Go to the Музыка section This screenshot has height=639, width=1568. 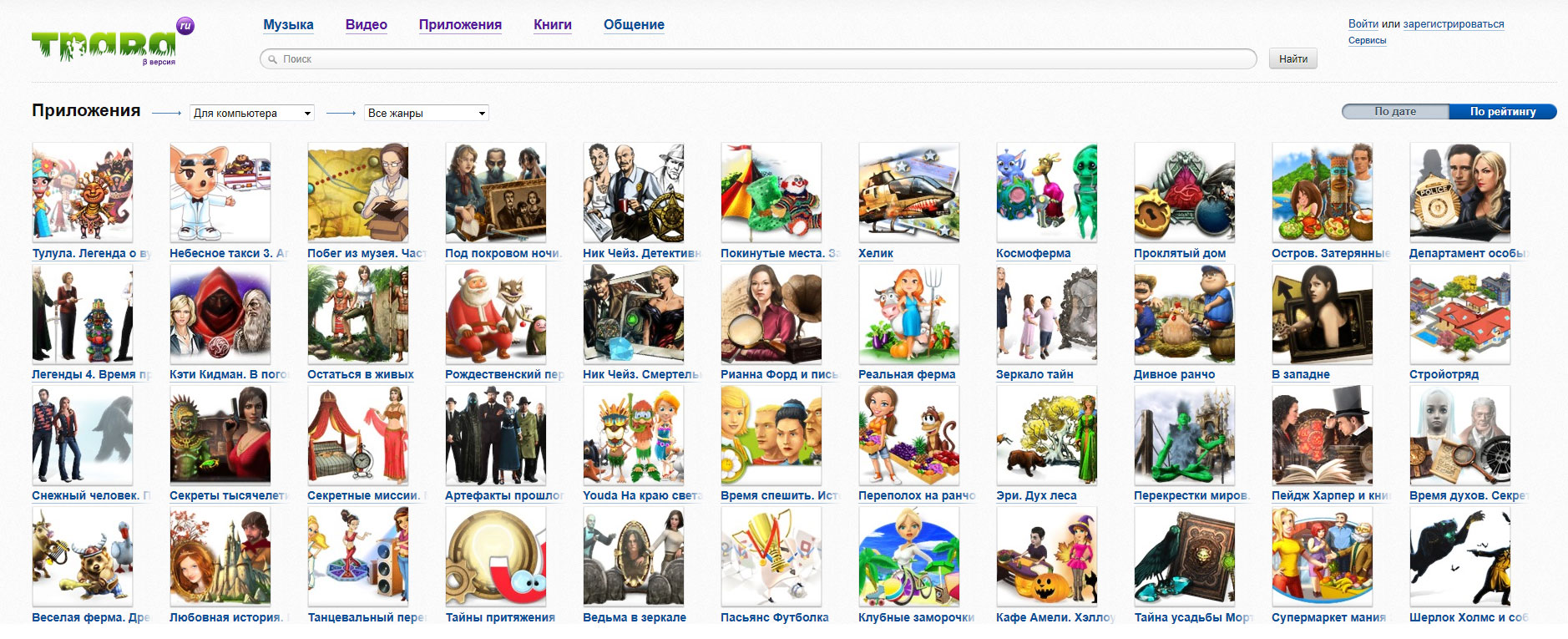pyautogui.click(x=288, y=25)
